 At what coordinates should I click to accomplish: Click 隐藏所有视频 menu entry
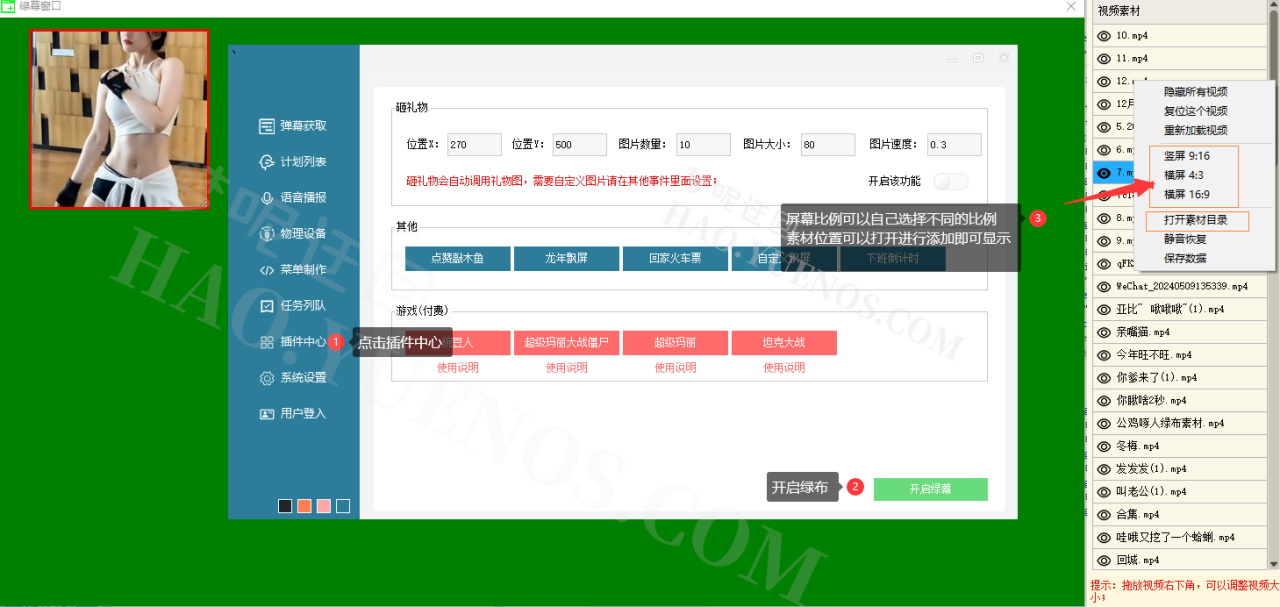(x=1195, y=92)
